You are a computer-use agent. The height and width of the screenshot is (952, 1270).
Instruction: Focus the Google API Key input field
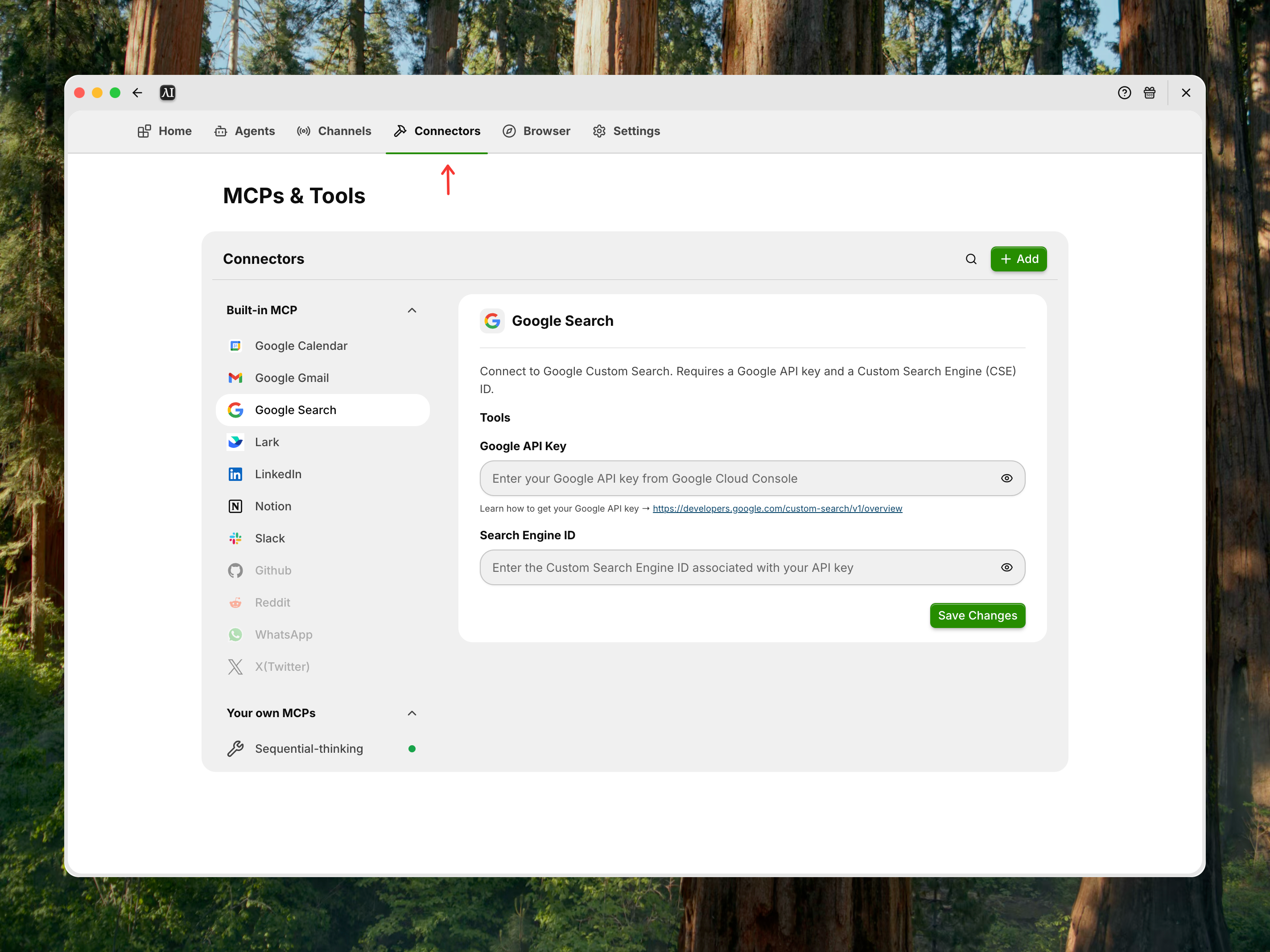coord(752,479)
